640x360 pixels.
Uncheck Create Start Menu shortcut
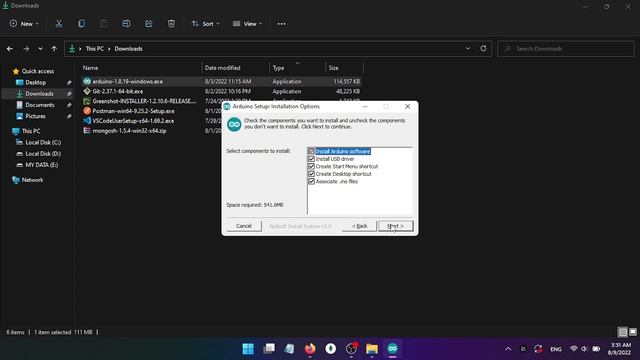pos(311,167)
